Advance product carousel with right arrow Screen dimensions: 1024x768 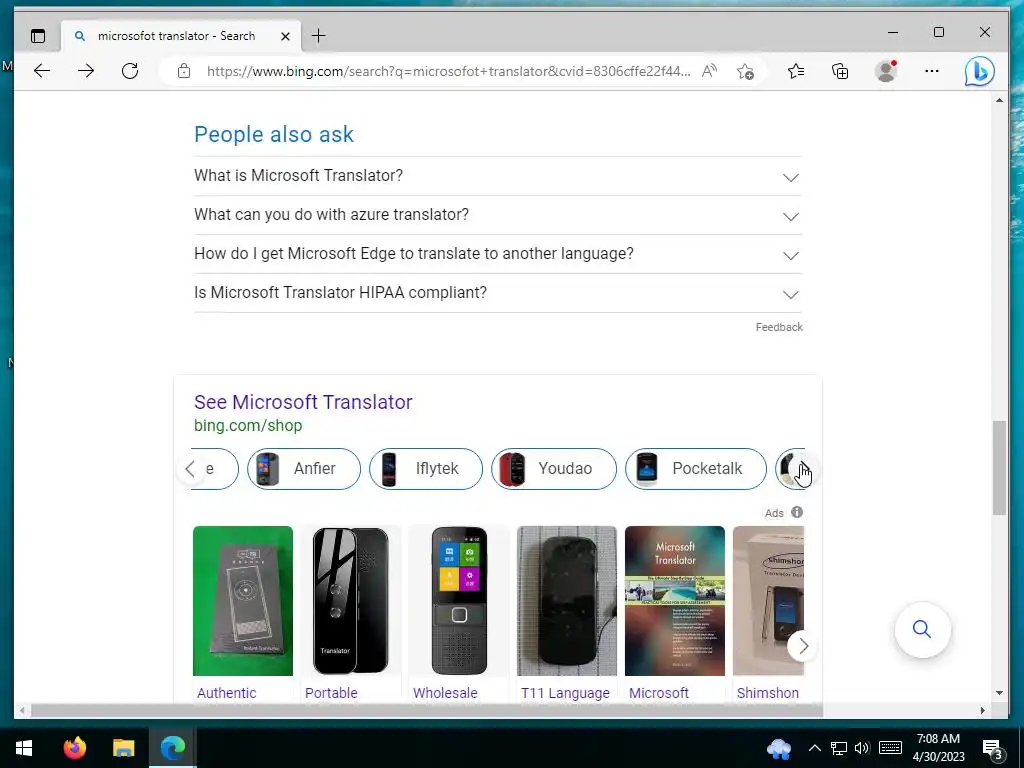point(803,646)
